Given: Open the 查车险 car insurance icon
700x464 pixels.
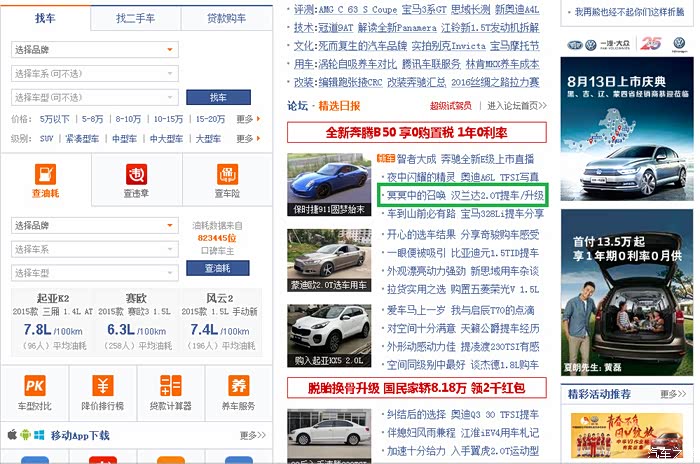Looking at the screenshot, I should click(227, 176).
